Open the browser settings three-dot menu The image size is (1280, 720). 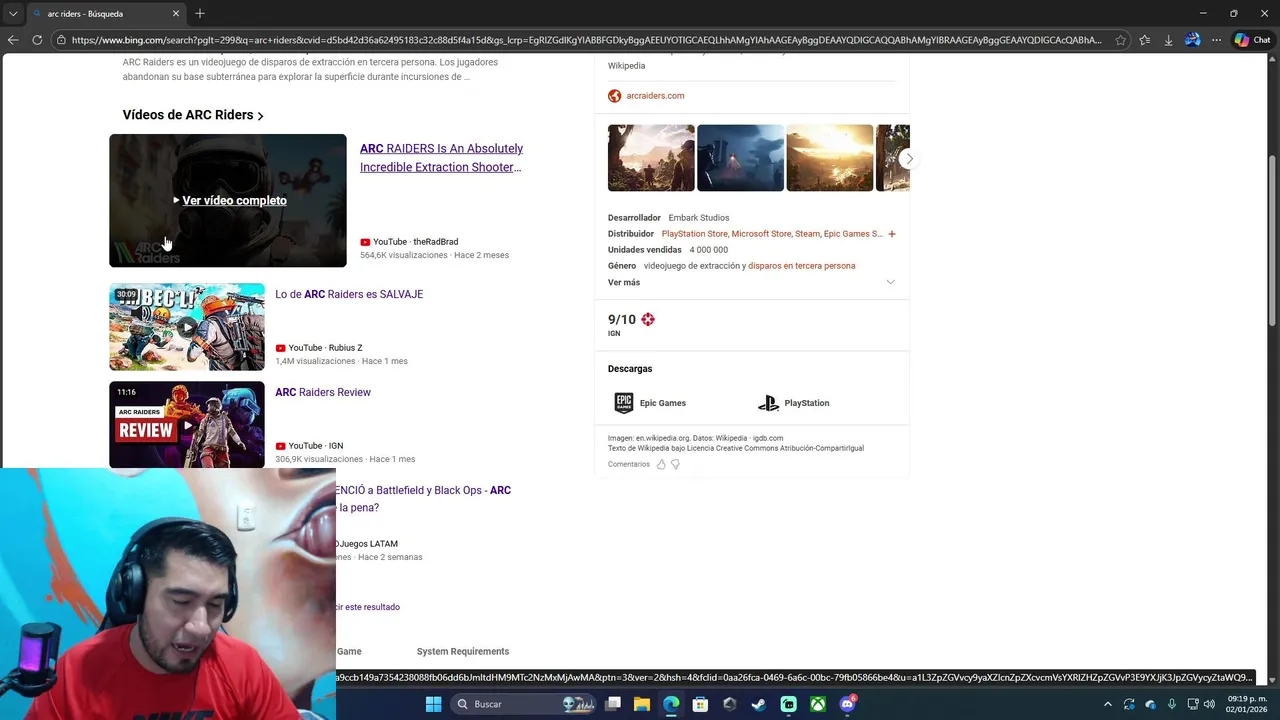coord(1216,40)
